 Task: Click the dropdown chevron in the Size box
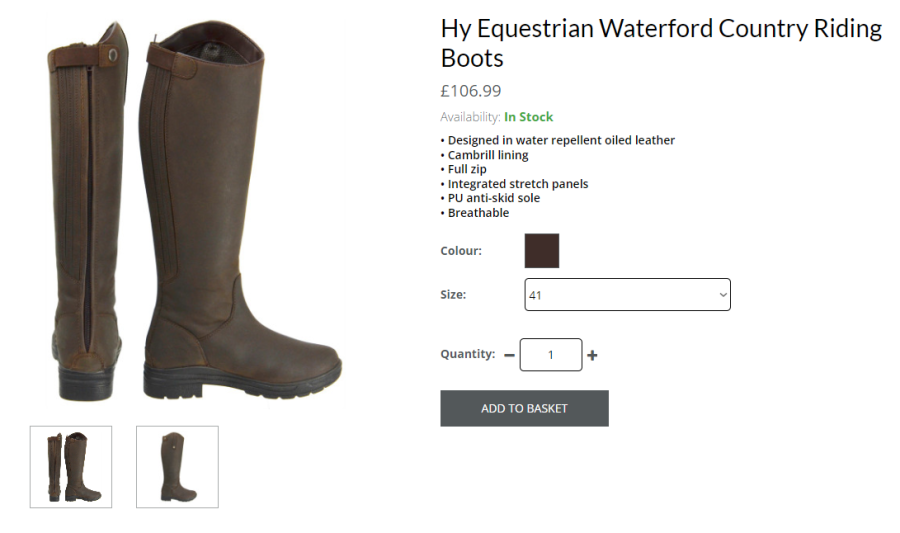(x=723, y=295)
